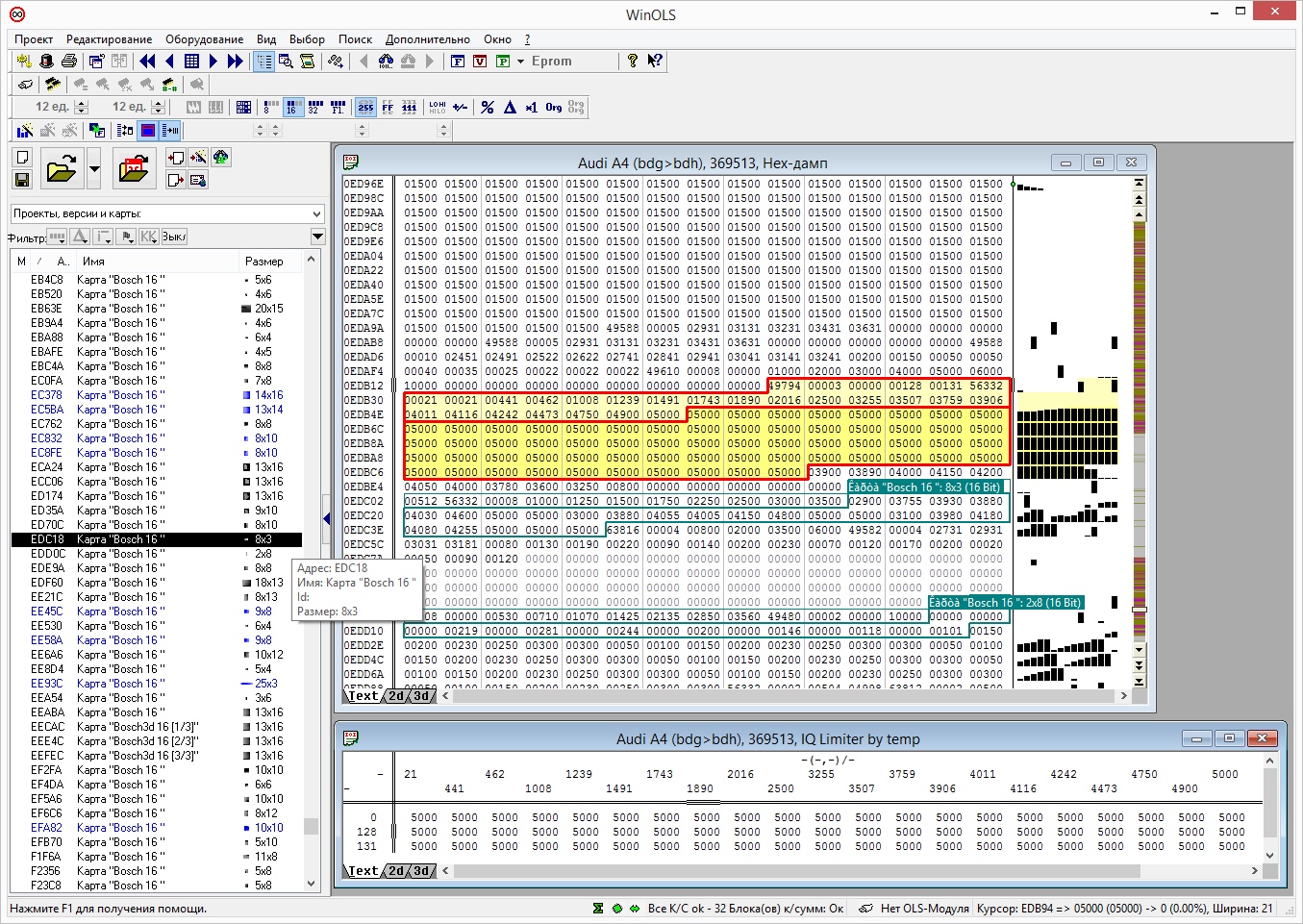
Task: Toggle the project tree panel button
Action: tap(263, 61)
